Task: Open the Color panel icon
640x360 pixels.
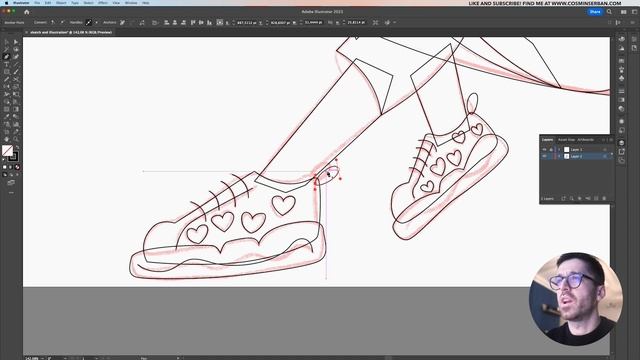Action: 621,39
